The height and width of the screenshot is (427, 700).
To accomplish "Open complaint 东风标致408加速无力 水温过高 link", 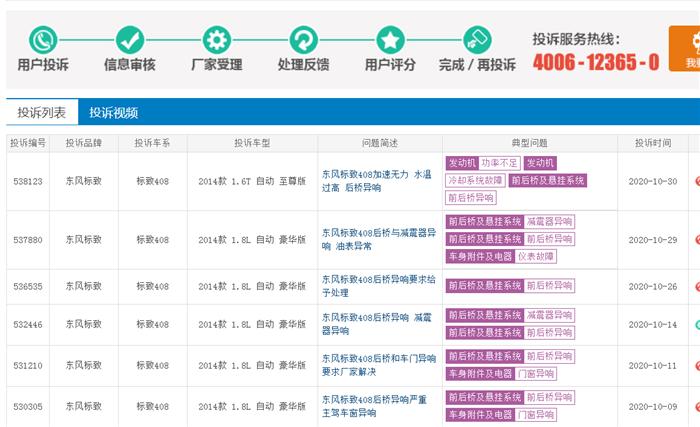I will [x=377, y=181].
